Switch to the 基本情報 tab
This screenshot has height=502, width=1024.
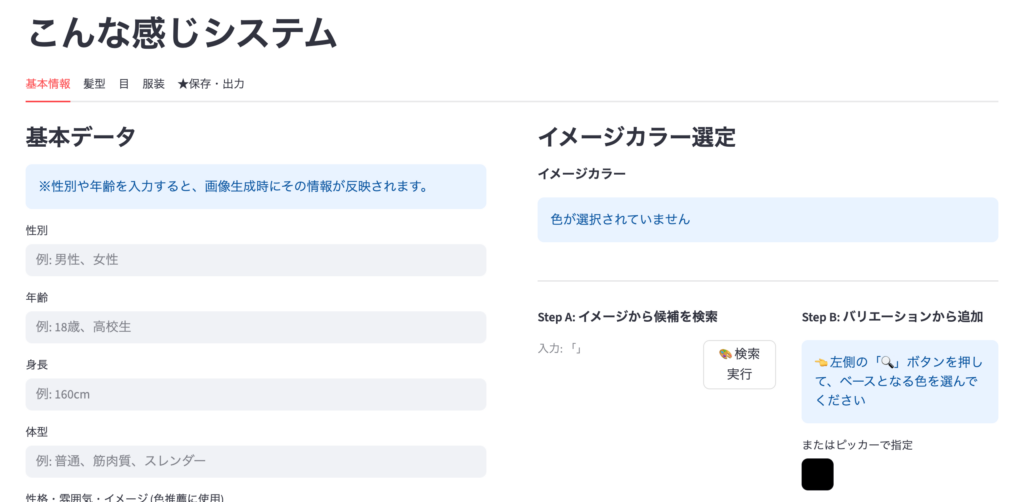point(48,84)
